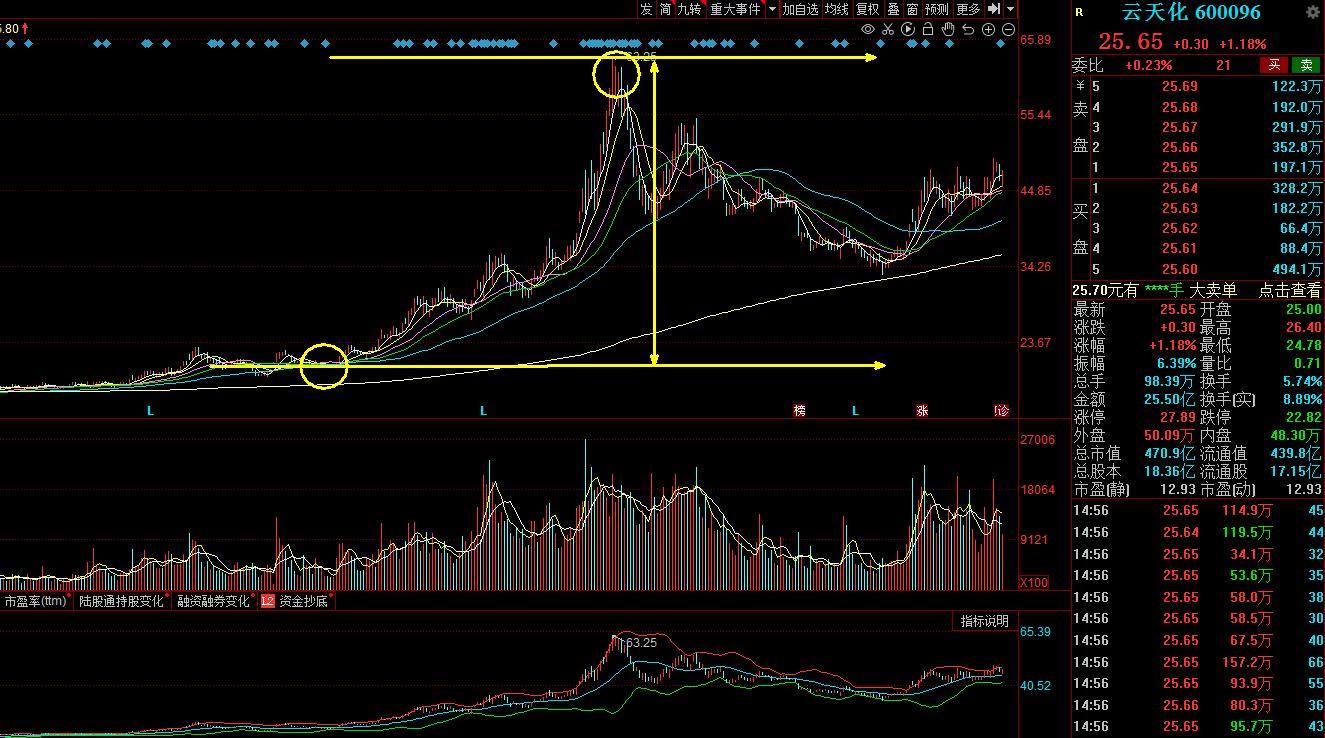The width and height of the screenshot is (1325, 738).
Task: Click the 发 toolbar button
Action: tap(646, 9)
